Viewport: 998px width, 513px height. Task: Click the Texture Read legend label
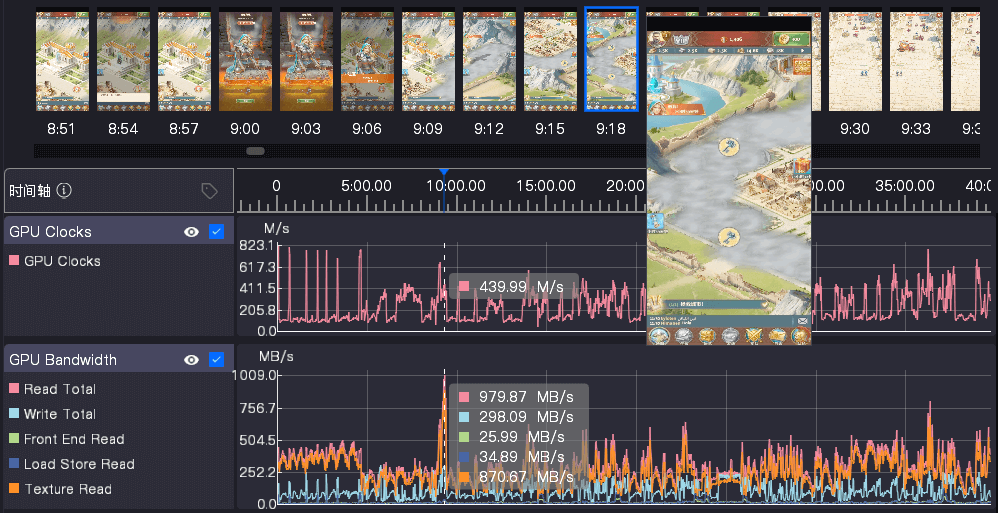pyautogui.click(x=67, y=489)
